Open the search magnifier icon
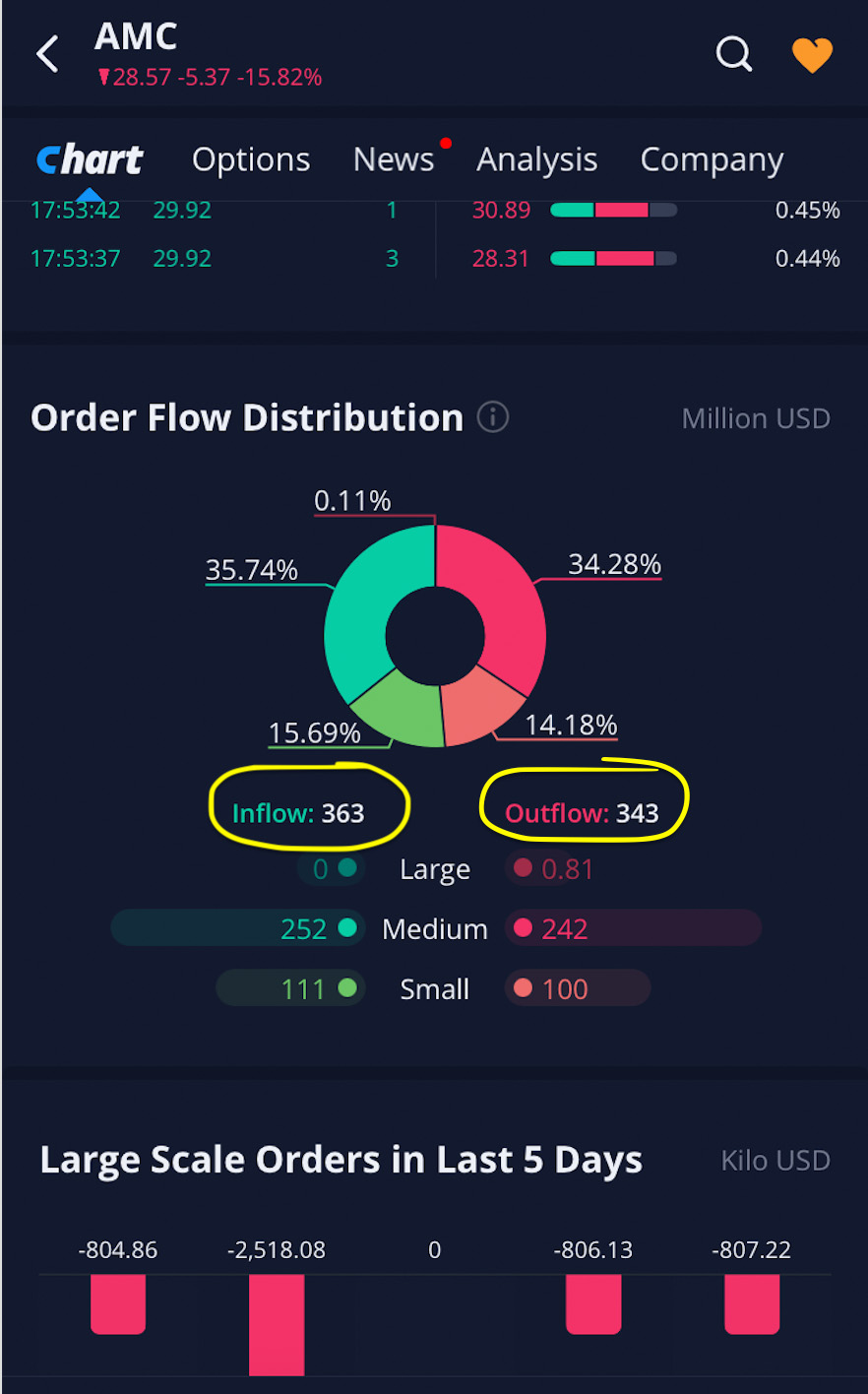 pos(733,54)
